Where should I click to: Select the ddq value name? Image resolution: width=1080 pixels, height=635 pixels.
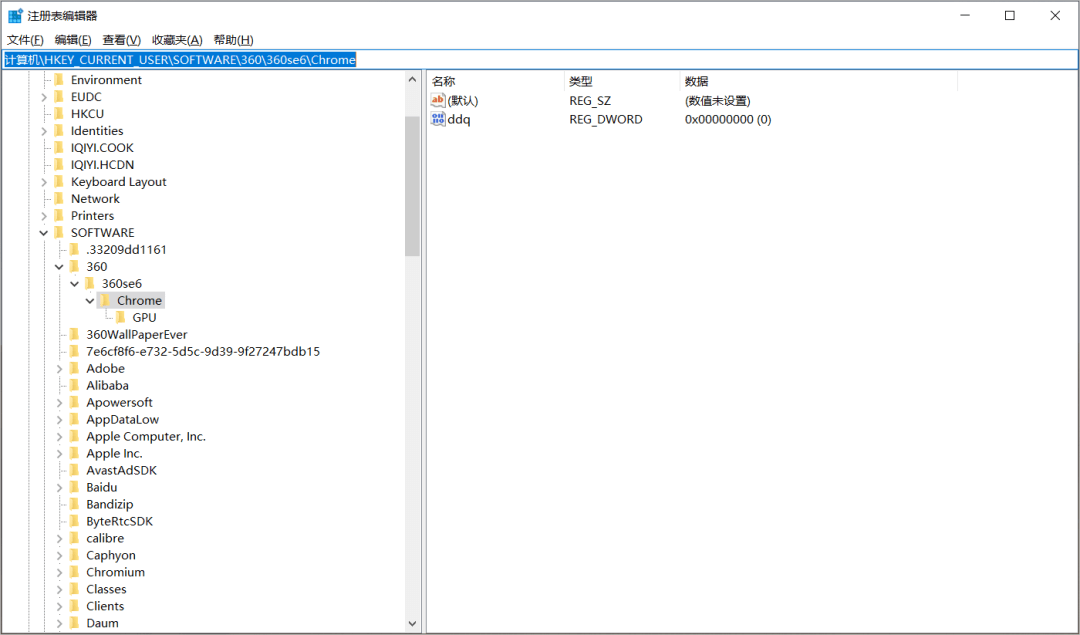coord(459,119)
